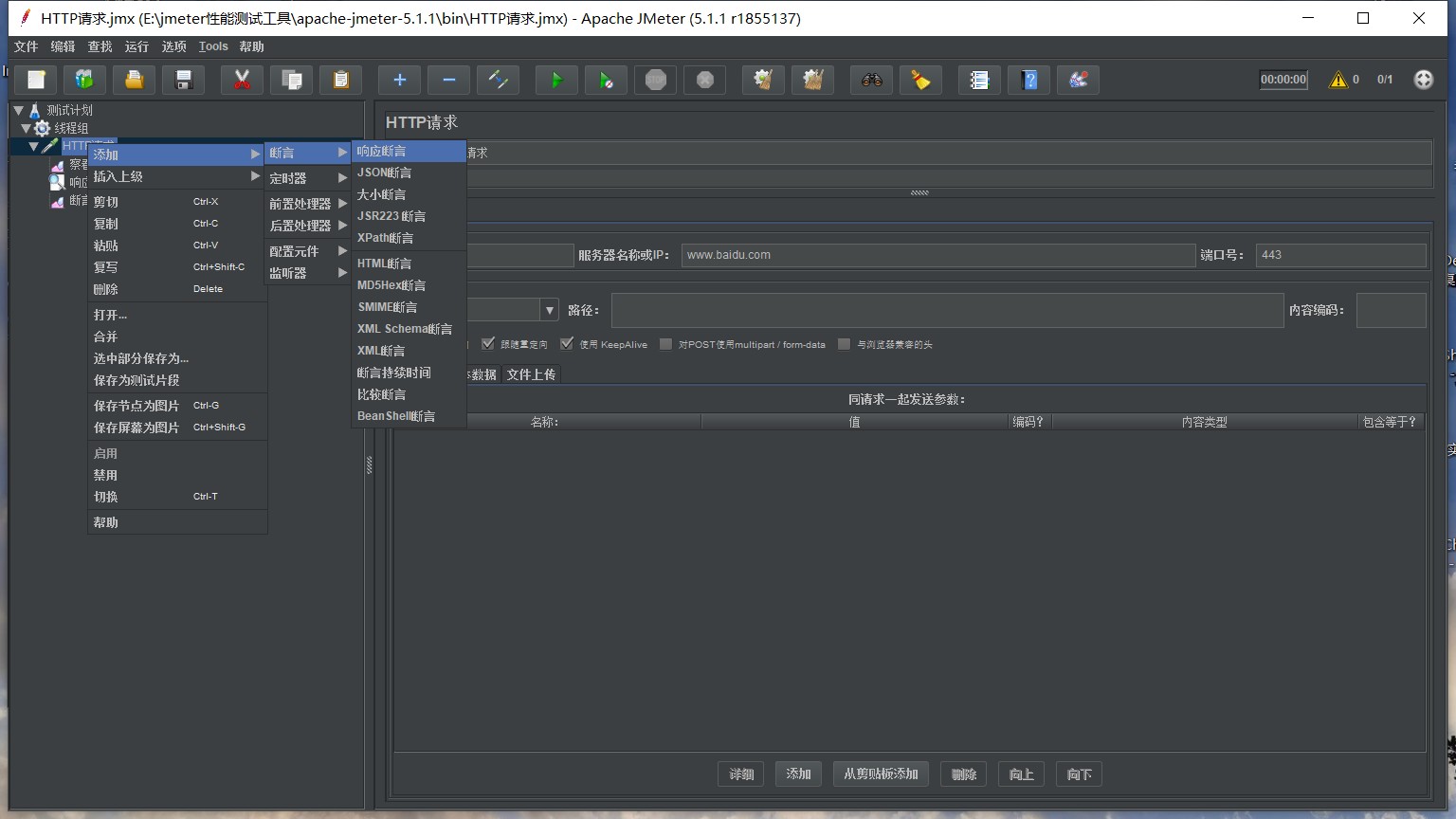Select the 线程组 gear icon in tree
The height and width of the screenshot is (819, 1456).
[x=43, y=128]
